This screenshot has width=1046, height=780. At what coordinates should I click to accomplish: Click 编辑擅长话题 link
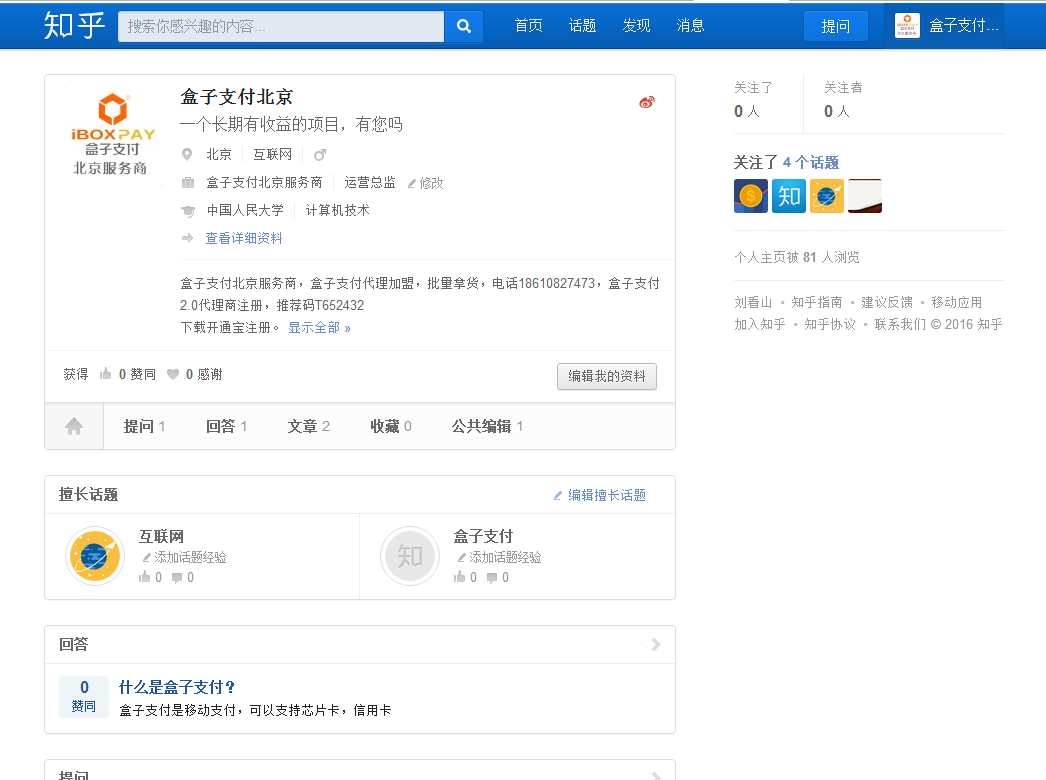600,495
